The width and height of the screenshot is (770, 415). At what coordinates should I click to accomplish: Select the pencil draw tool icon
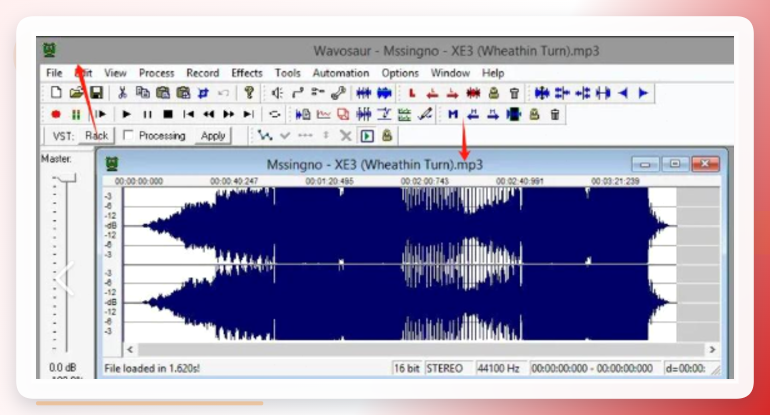425,114
